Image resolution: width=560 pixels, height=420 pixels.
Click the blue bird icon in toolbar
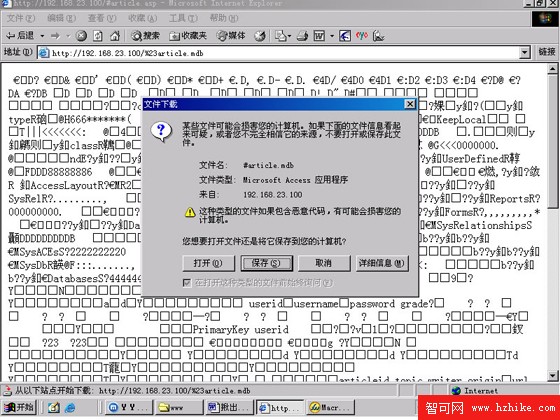point(345,36)
